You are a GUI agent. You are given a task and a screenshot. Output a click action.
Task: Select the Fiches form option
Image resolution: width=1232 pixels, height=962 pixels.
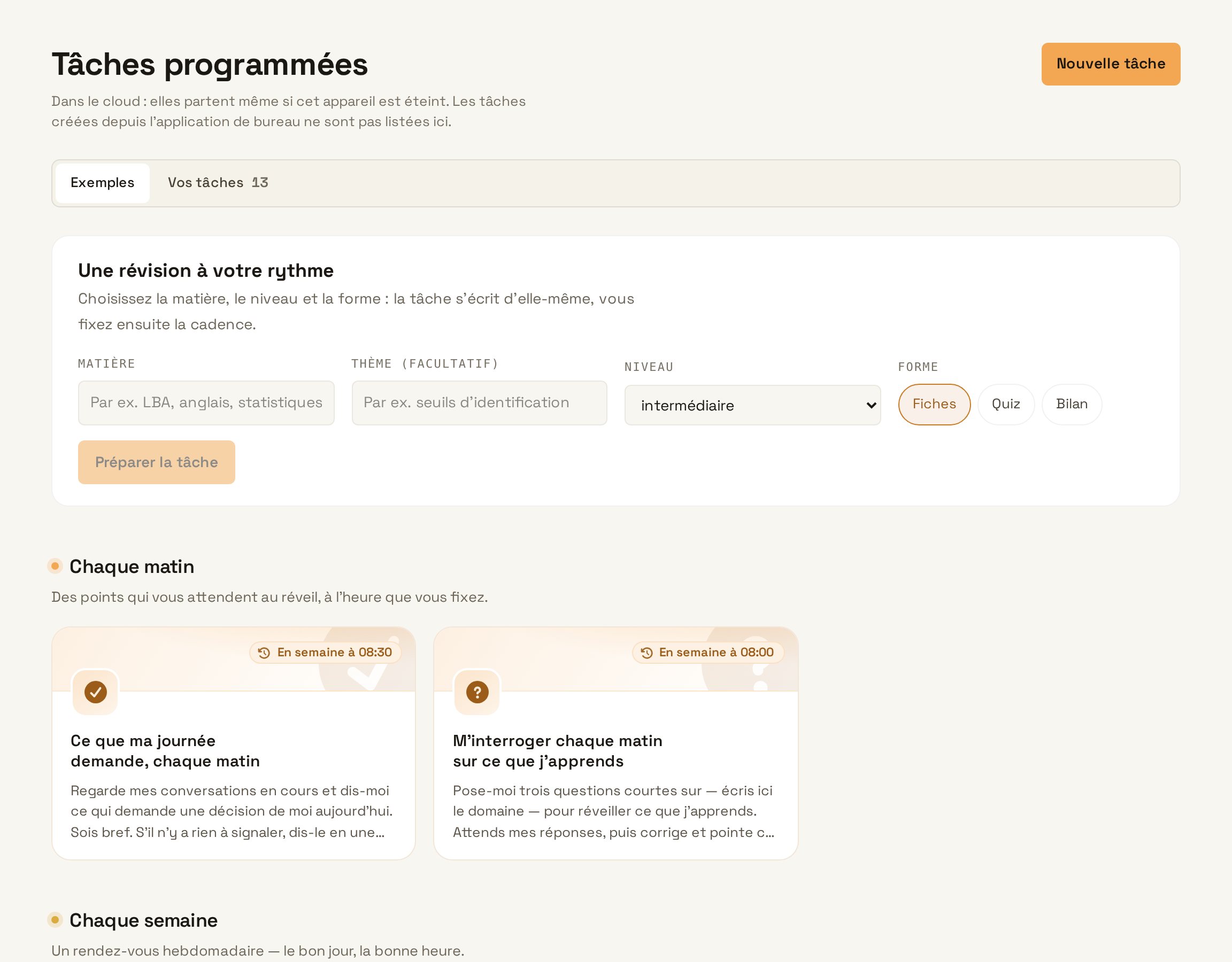coord(934,405)
